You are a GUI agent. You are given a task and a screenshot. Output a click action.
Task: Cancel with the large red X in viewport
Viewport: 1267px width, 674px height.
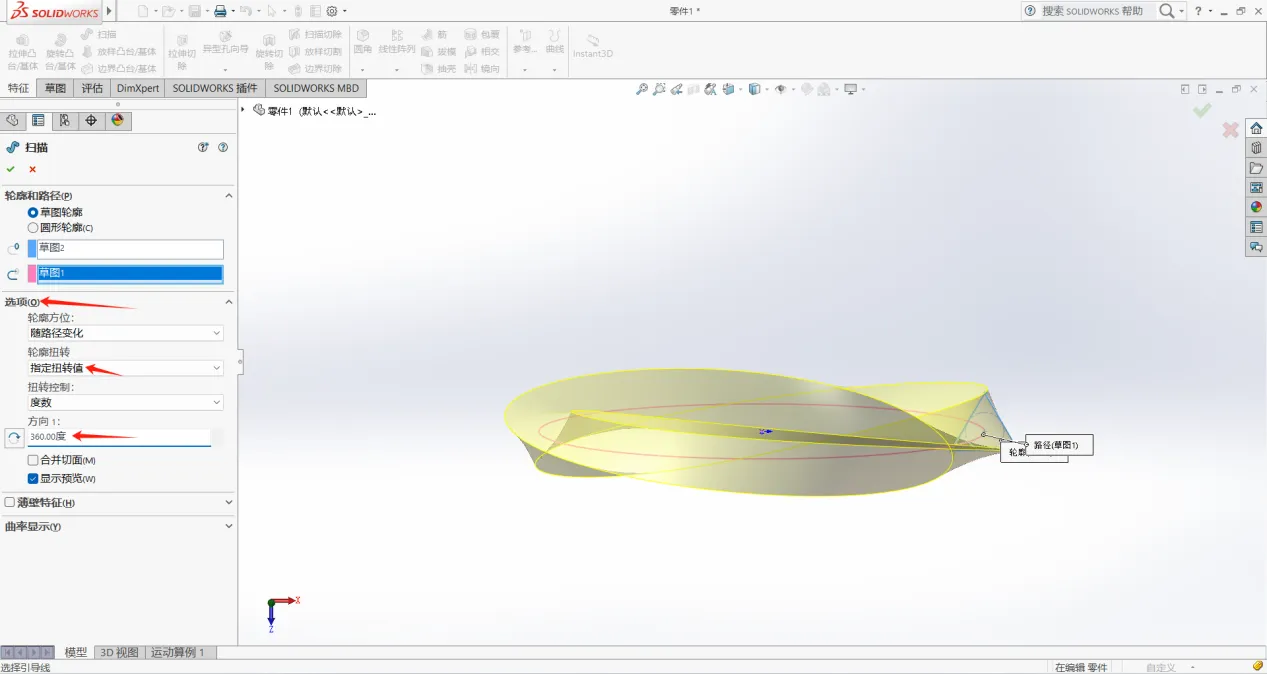(1231, 130)
